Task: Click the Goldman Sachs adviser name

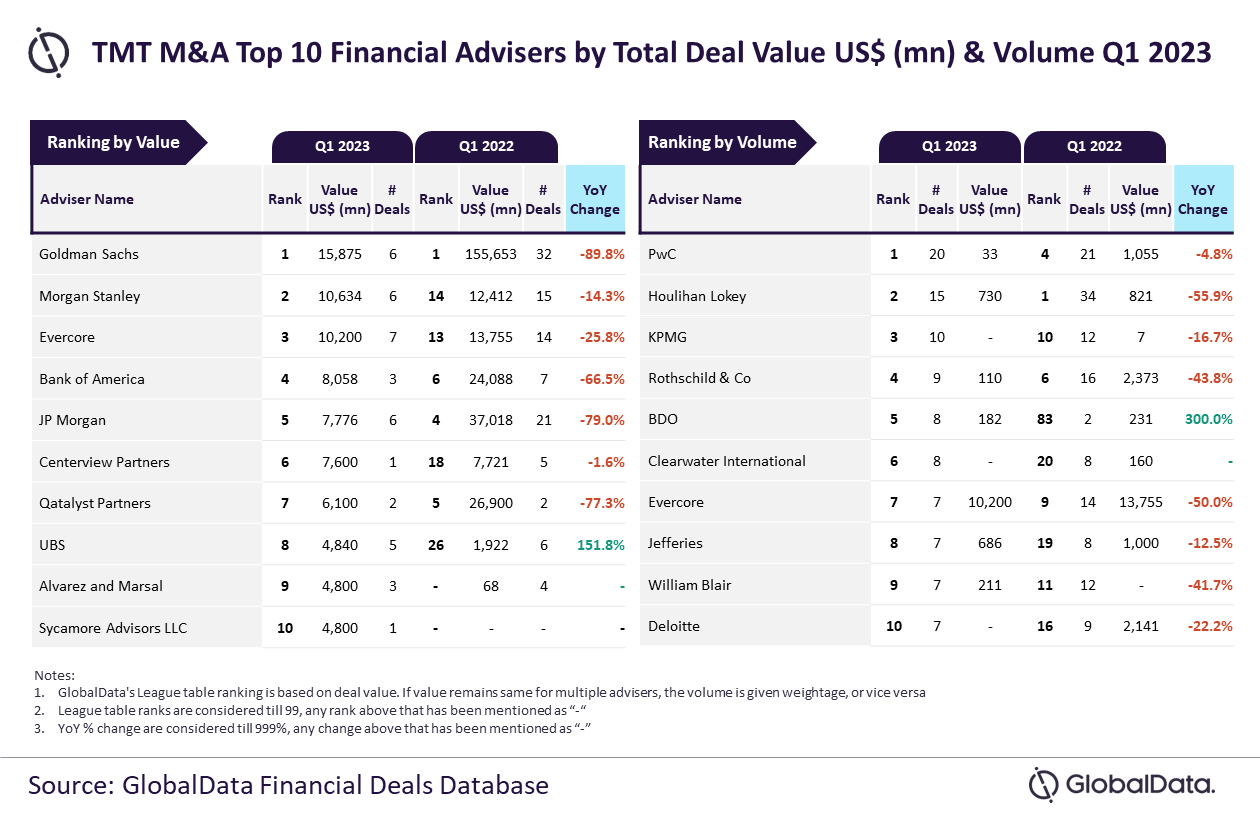Action: tap(89, 254)
